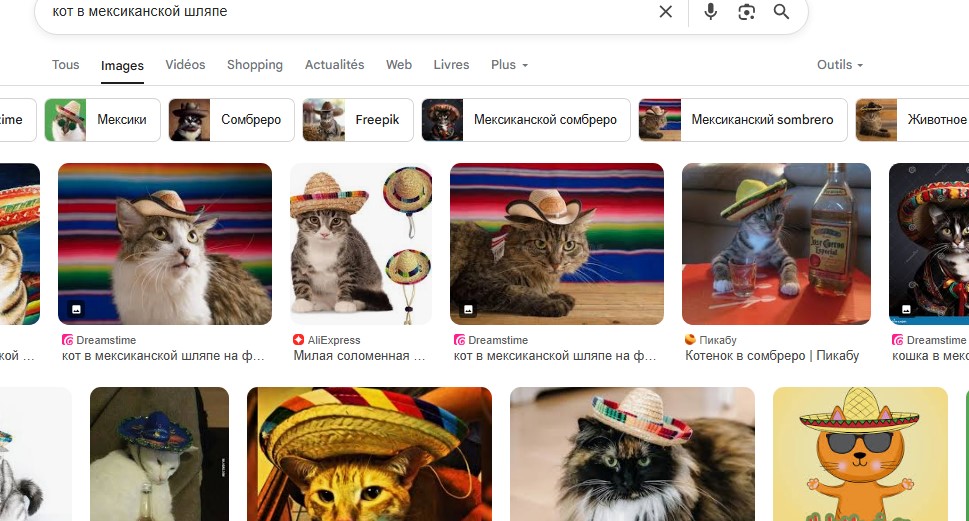969x521 pixels.
Task: Click licensable badge icon on first Dreamstime image
Action: click(76, 310)
